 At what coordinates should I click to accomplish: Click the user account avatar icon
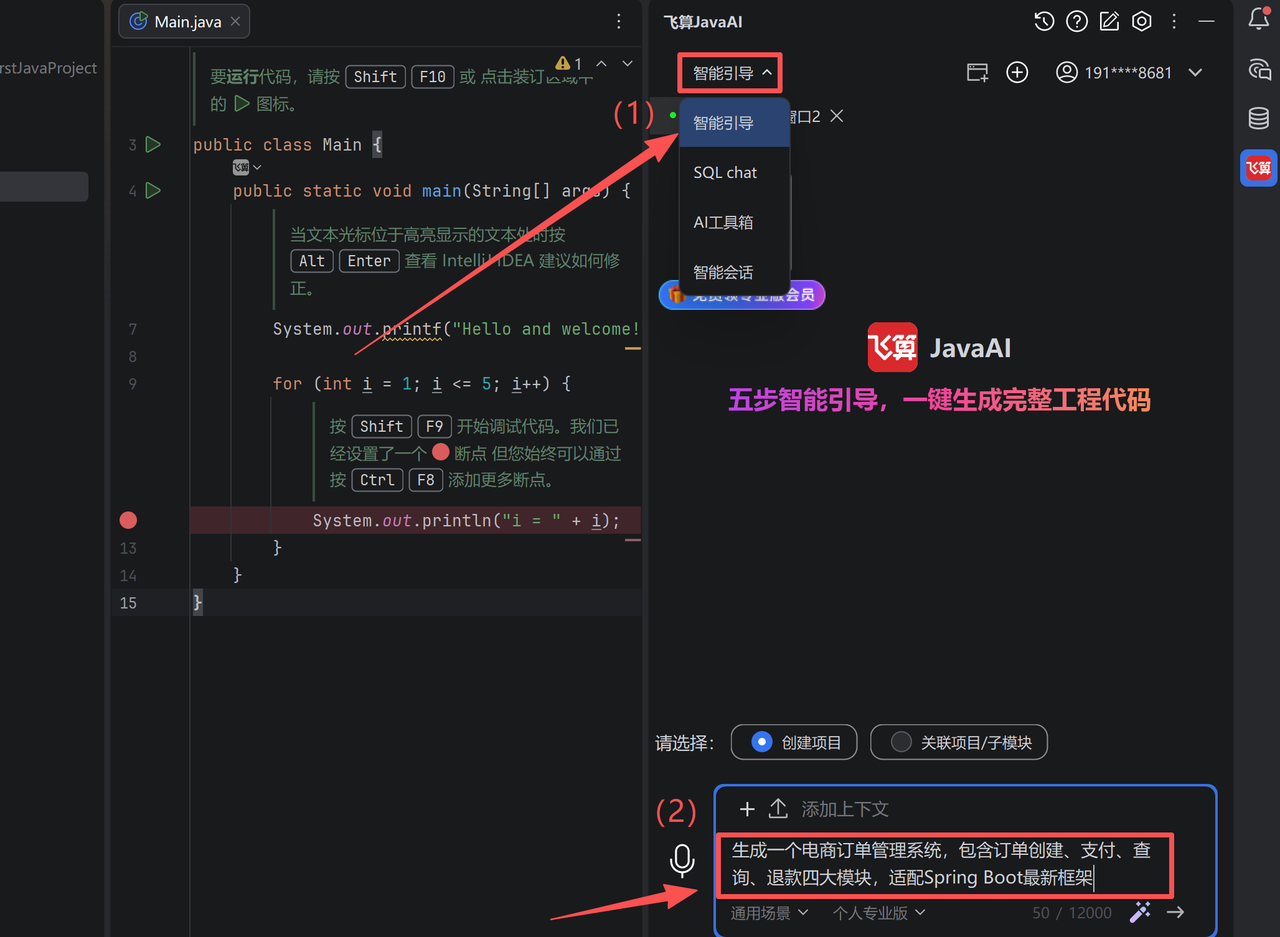pyautogui.click(x=1067, y=72)
